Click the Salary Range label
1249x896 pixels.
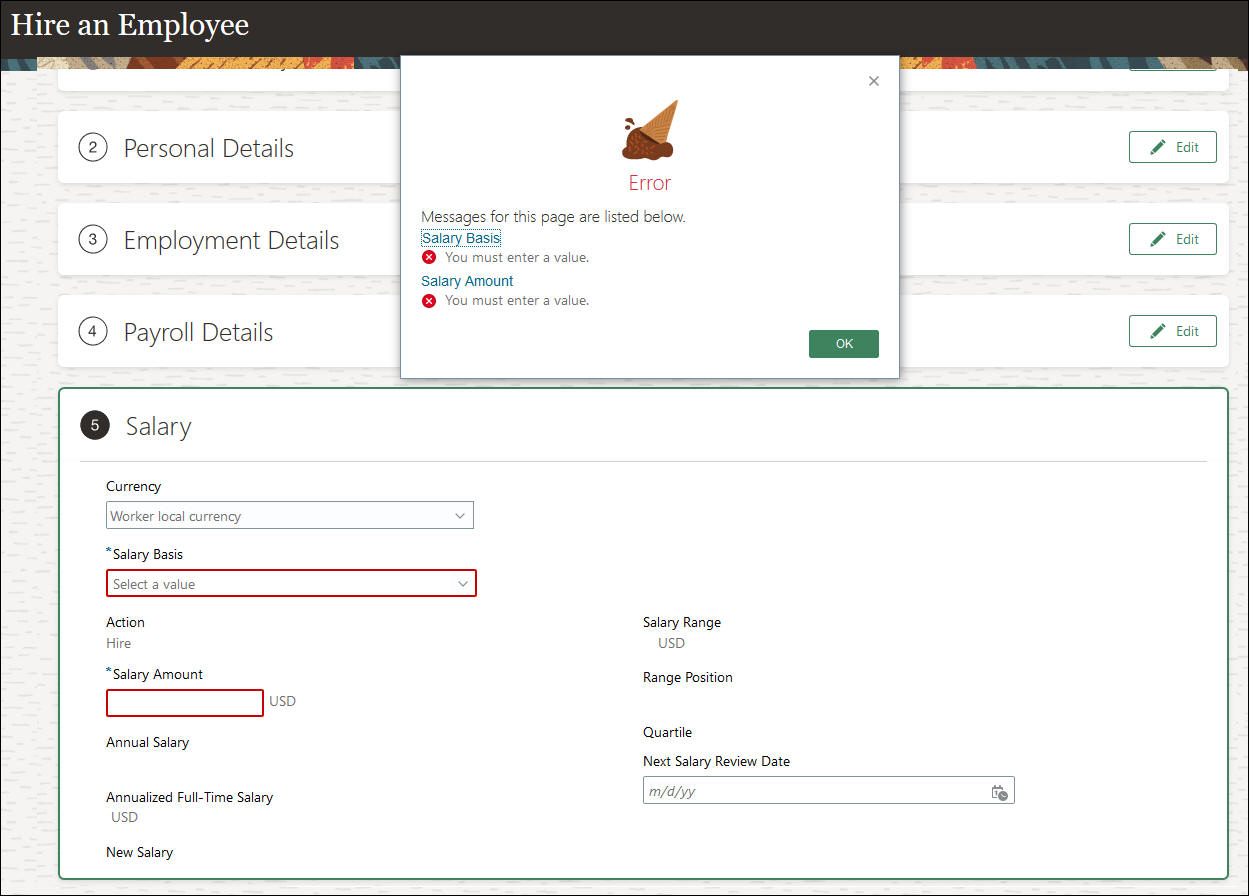click(682, 622)
